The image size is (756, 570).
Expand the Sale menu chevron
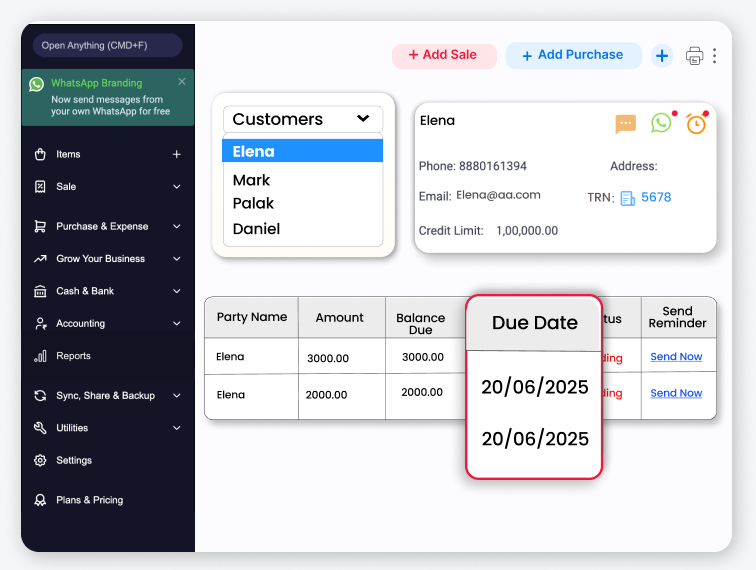click(x=177, y=187)
